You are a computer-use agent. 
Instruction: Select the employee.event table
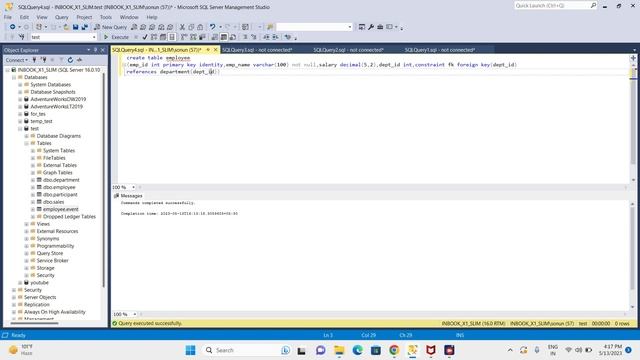coord(60,209)
